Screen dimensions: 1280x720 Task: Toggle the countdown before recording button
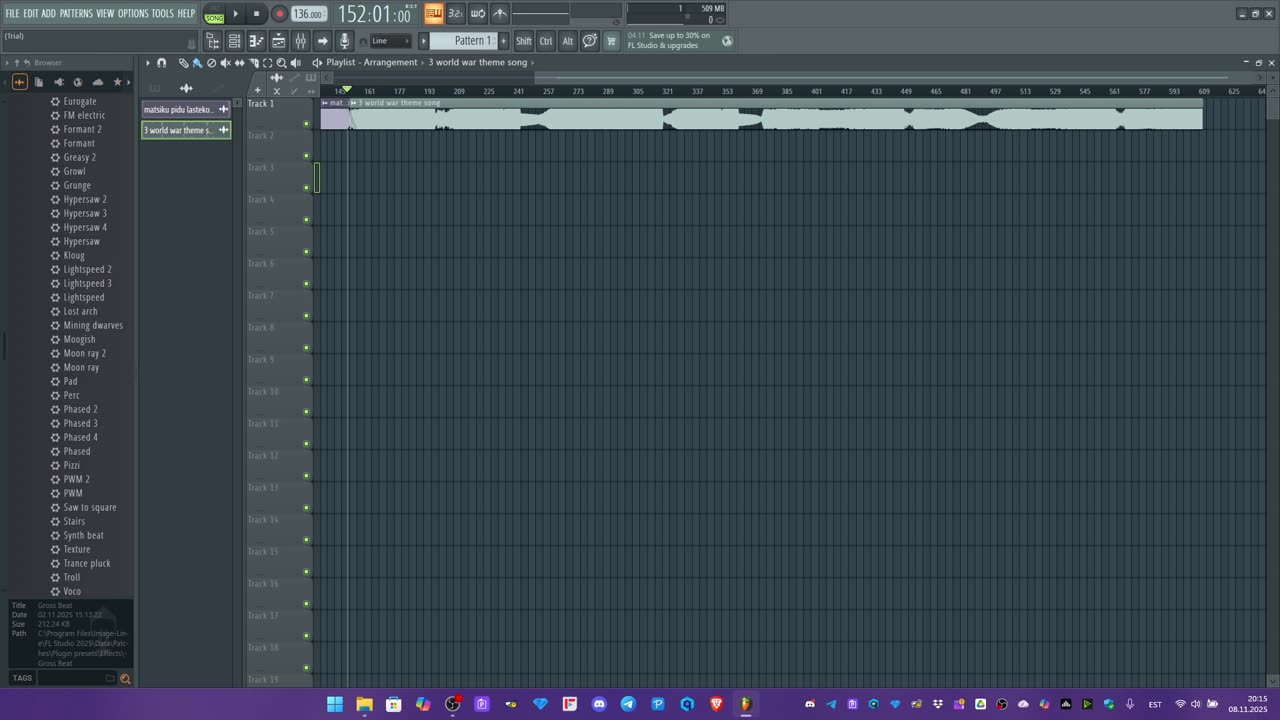[455, 13]
